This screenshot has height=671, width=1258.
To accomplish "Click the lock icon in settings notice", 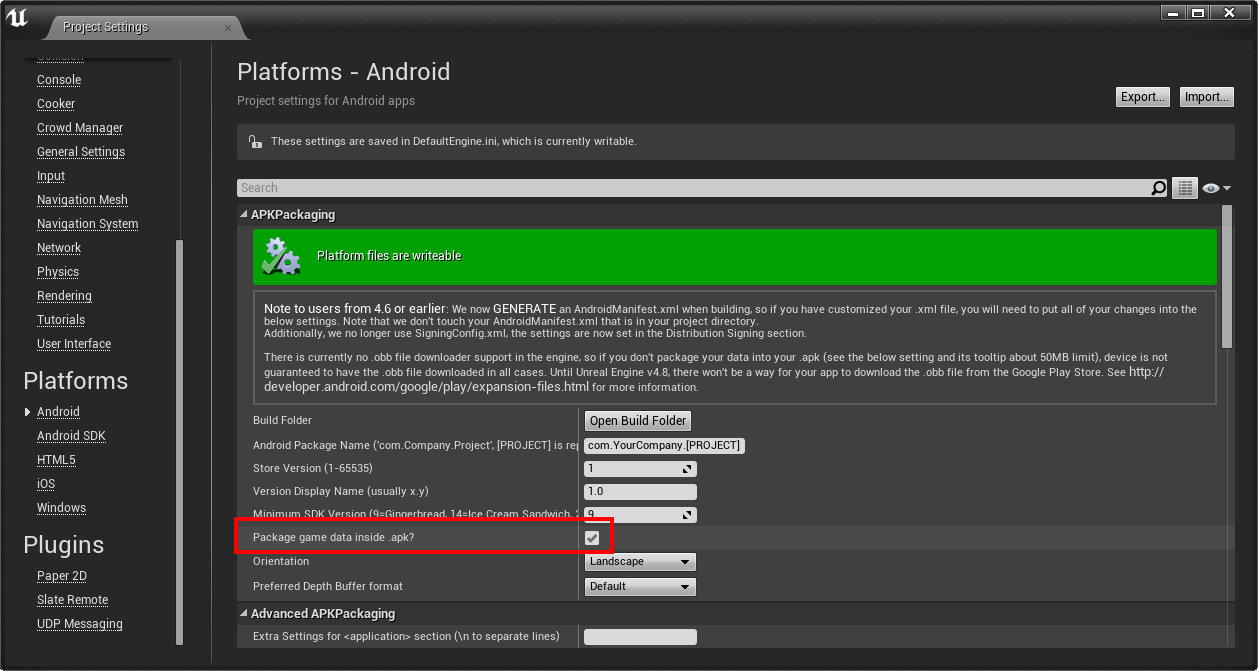I will 255,142.
